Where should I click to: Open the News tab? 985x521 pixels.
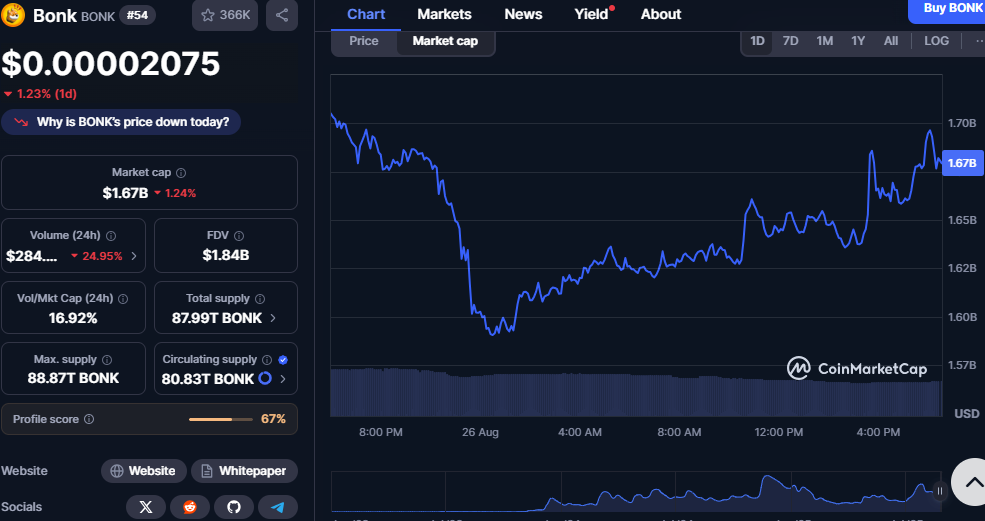point(523,14)
